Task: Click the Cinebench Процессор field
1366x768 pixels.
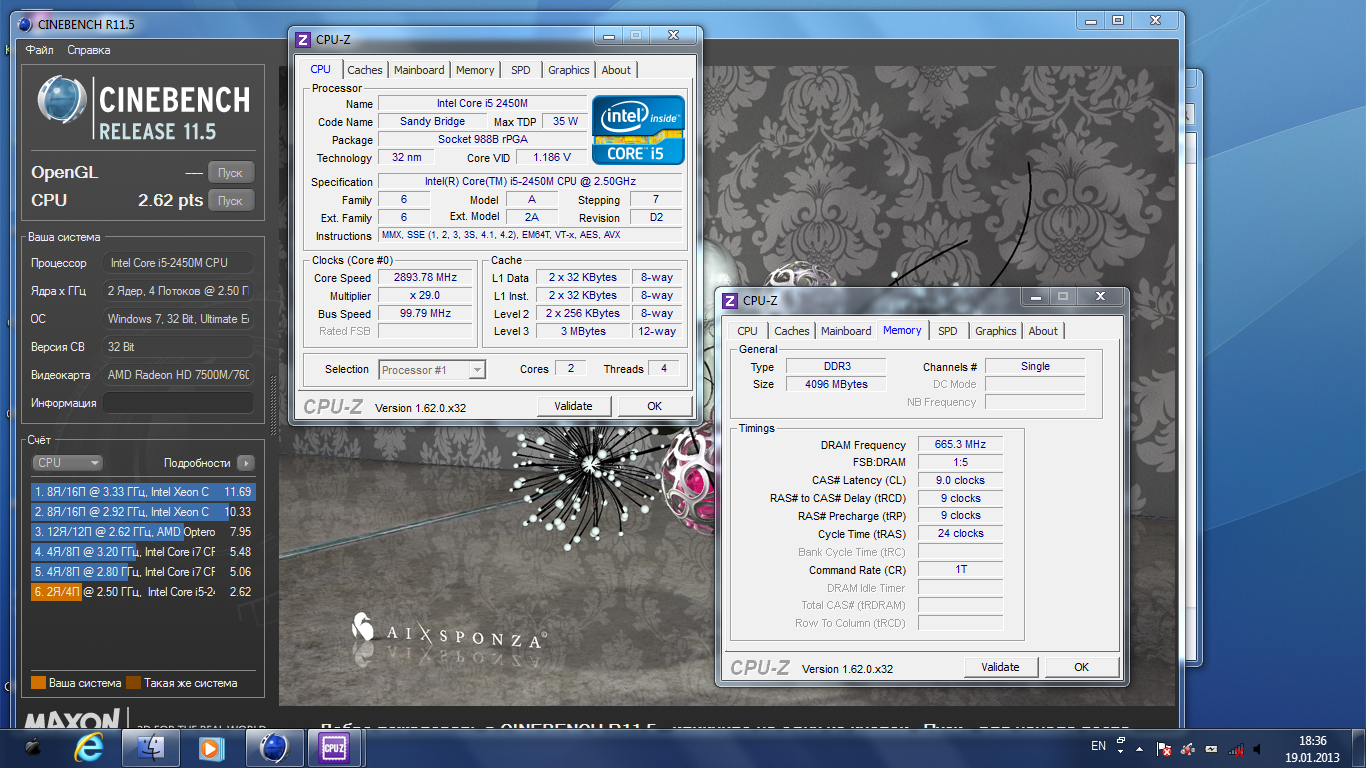Action: 179,263
